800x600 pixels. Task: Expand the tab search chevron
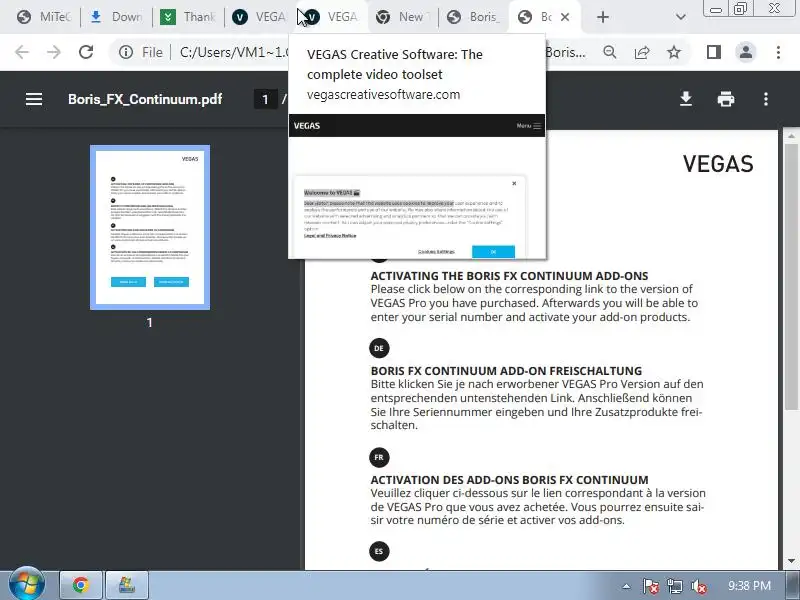(681, 17)
